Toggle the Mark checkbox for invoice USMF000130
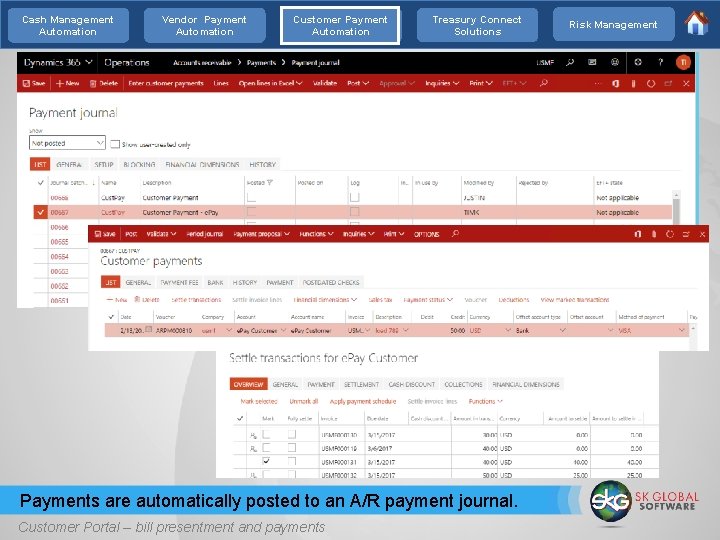Screen dimensions: 720x540 [266, 434]
